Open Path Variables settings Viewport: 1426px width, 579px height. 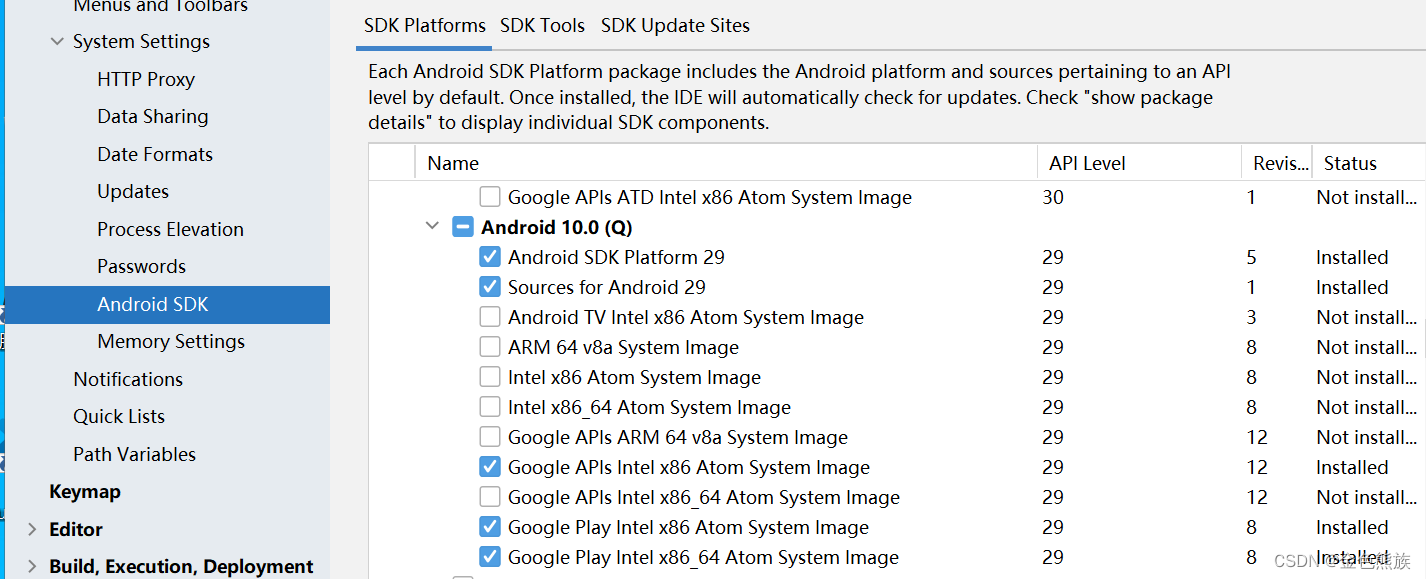134,454
